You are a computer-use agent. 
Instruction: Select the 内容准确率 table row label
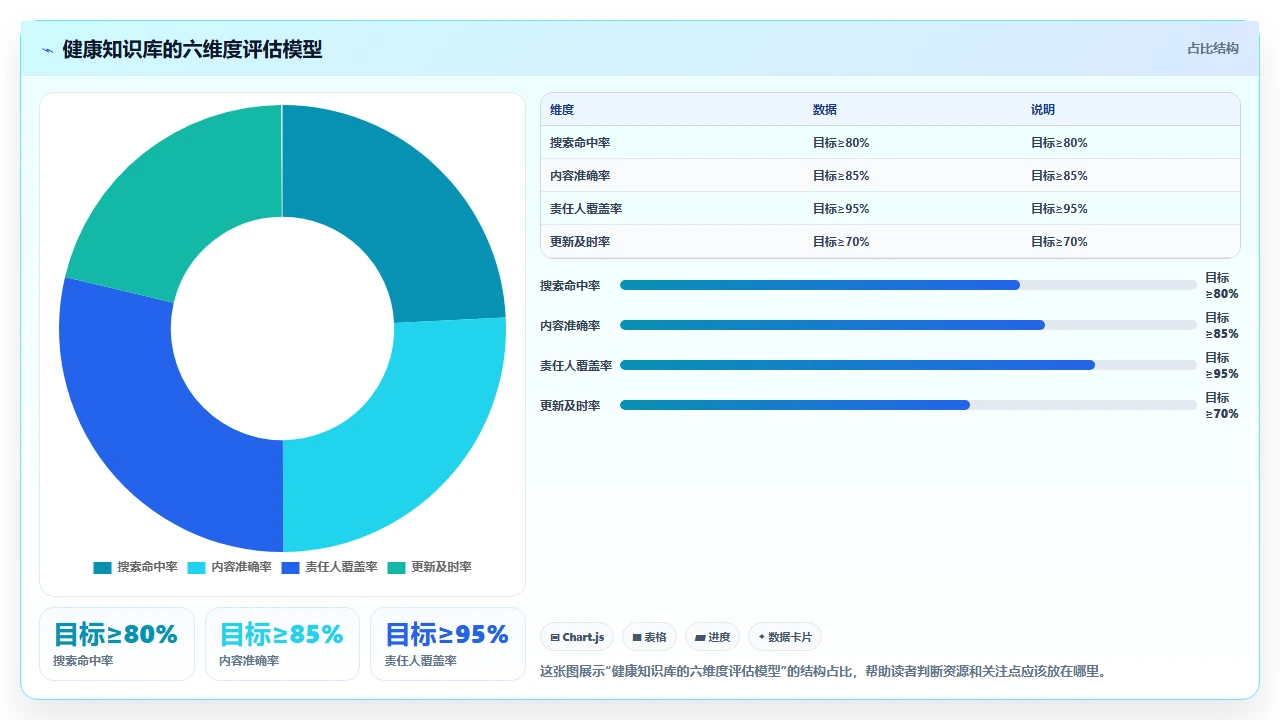tap(580, 176)
